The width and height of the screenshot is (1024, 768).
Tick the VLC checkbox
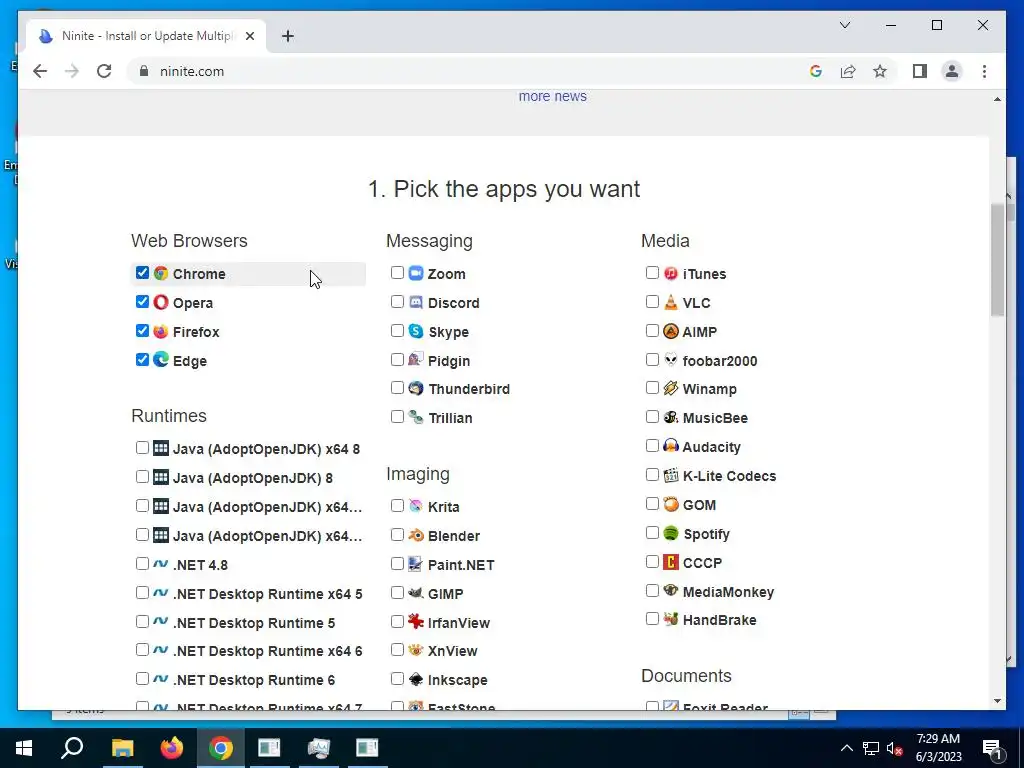pos(652,301)
